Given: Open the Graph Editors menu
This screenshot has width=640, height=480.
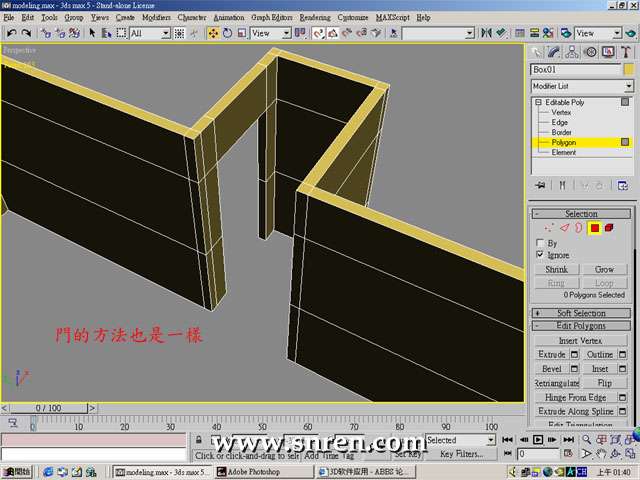Looking at the screenshot, I should tap(272, 18).
